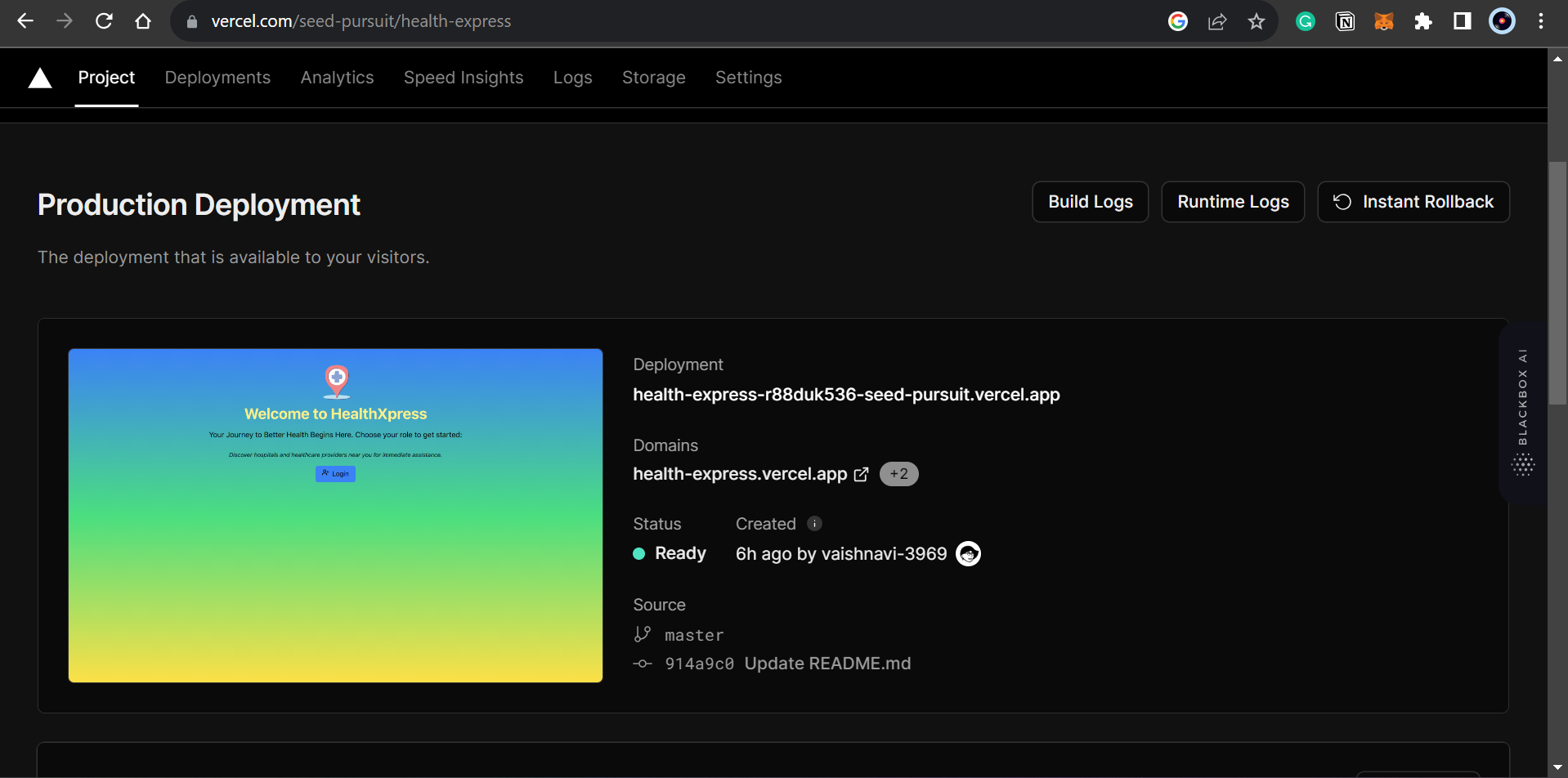Click the commit icon beside 914a9c0
This screenshot has height=778, width=1568.
coord(643,664)
